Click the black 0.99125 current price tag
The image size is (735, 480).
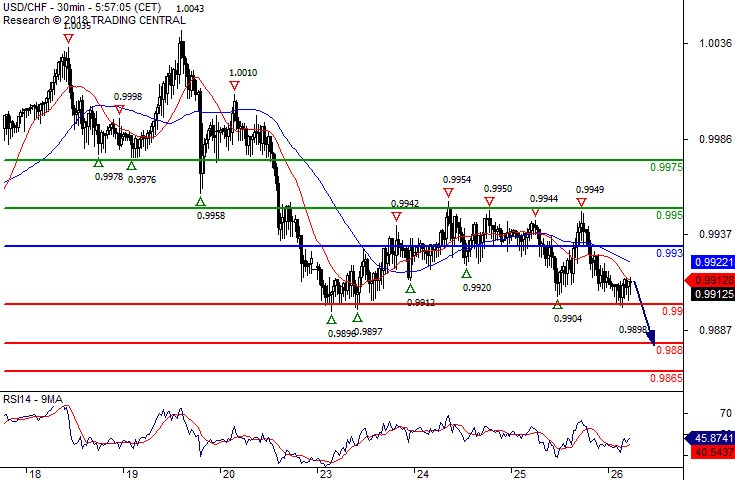click(x=713, y=294)
